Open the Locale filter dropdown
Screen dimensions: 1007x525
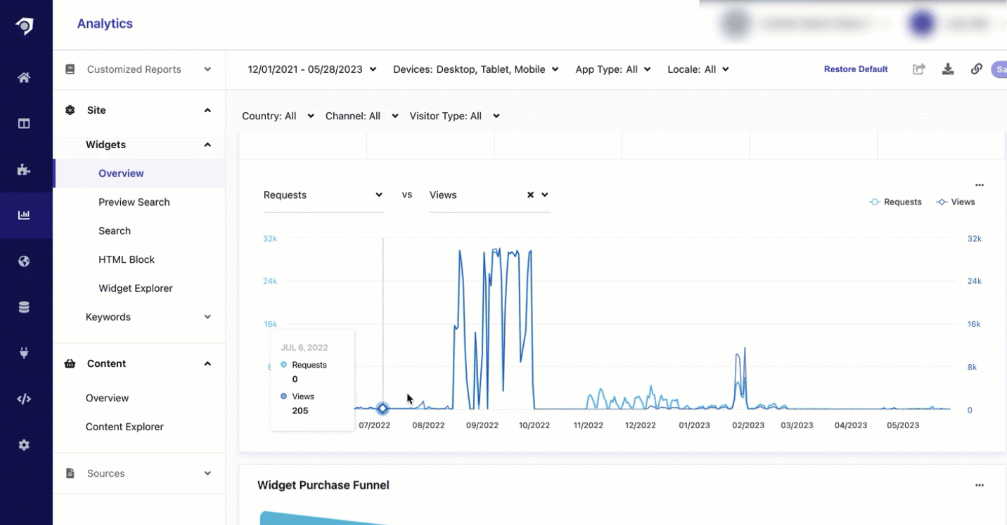pos(698,69)
